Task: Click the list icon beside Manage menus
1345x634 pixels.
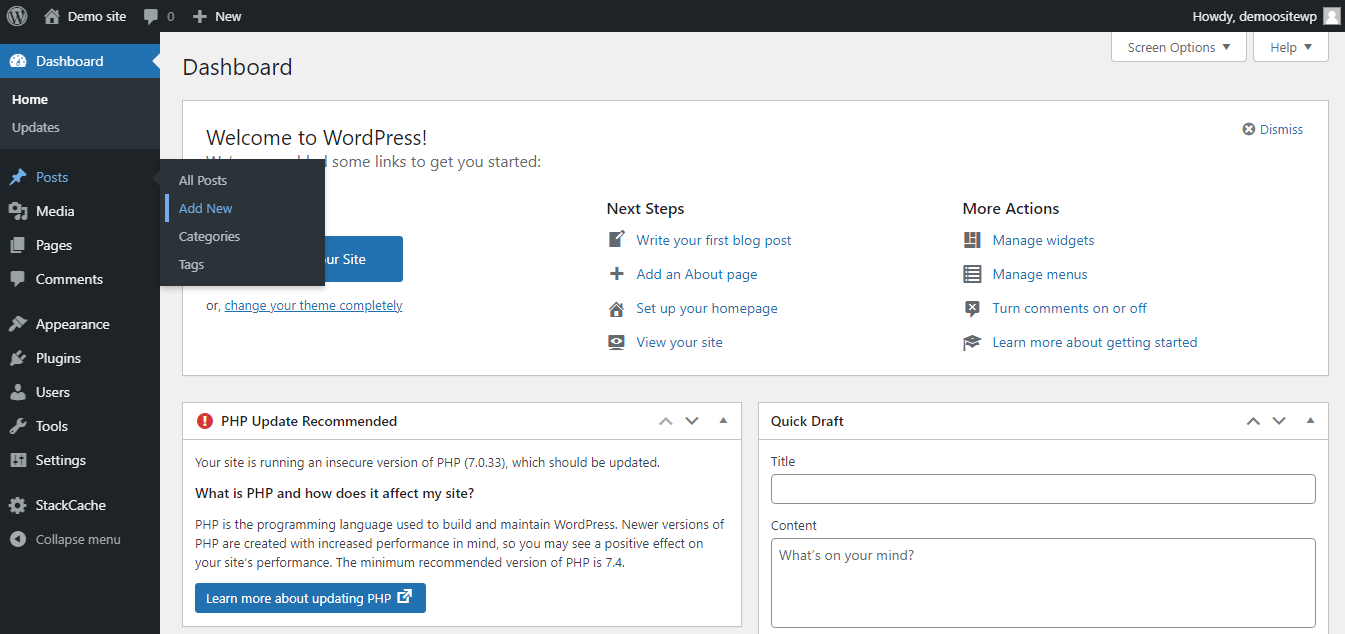Action: [972, 274]
